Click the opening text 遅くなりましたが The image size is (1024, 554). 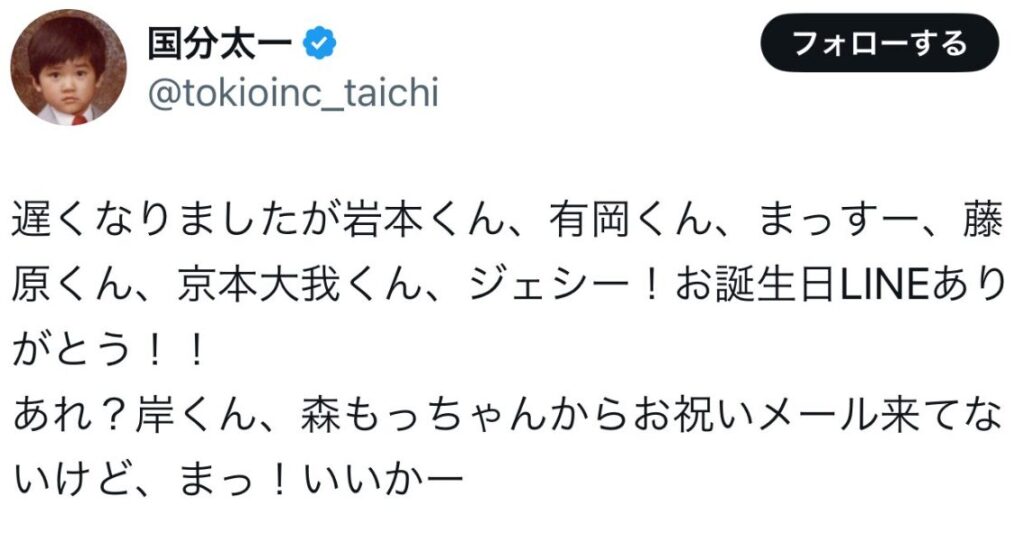coord(177,220)
